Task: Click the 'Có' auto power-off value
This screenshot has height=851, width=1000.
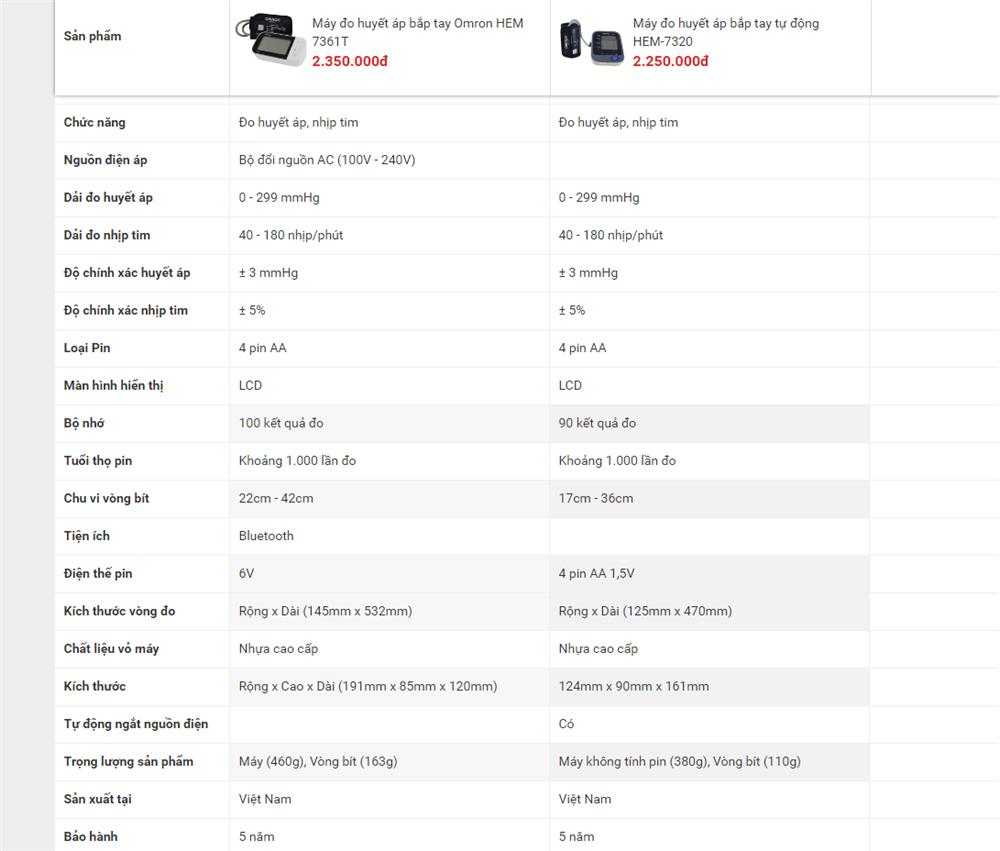Action: pyautogui.click(x=567, y=724)
